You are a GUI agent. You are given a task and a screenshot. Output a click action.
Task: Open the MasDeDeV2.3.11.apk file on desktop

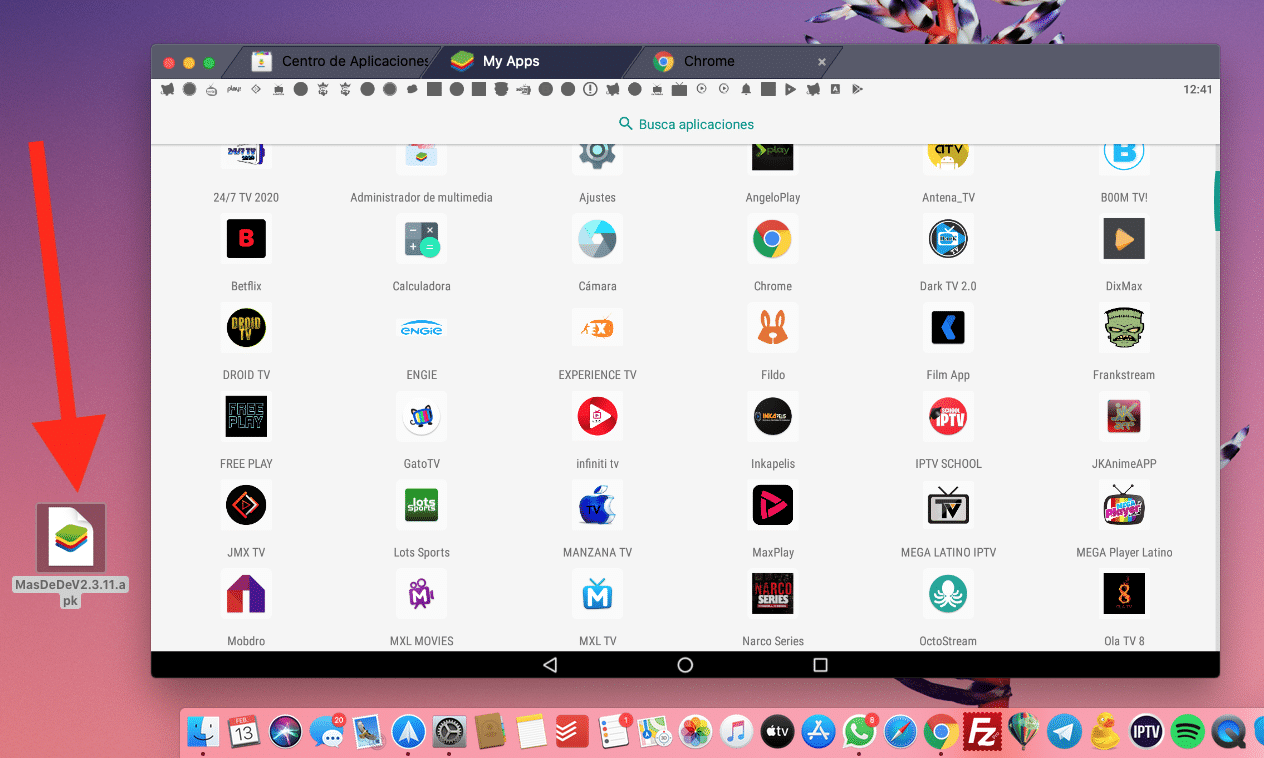pos(68,537)
